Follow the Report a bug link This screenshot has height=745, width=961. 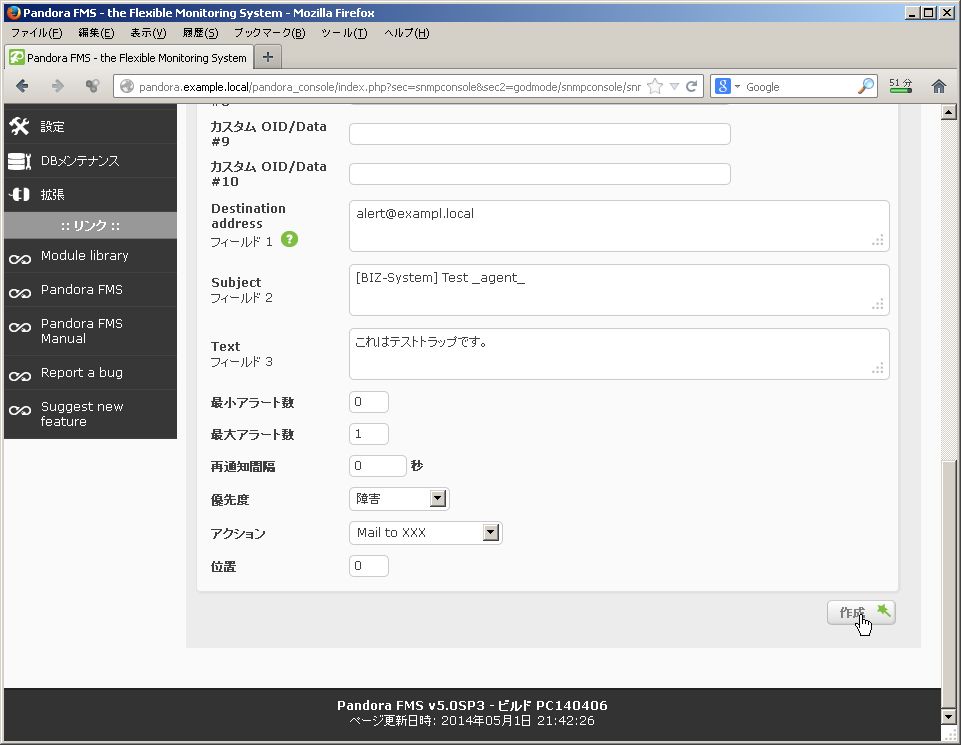point(82,372)
